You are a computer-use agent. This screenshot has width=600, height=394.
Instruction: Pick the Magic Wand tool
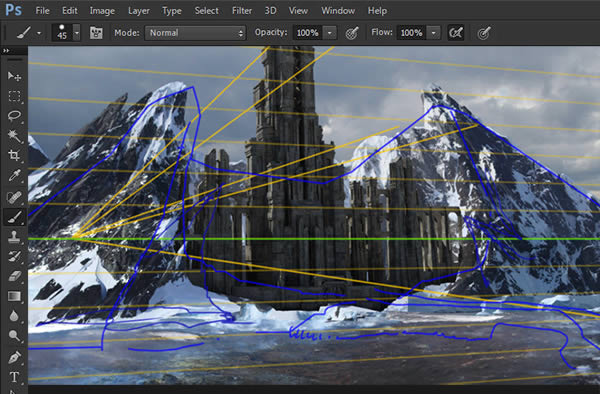pos(14,135)
